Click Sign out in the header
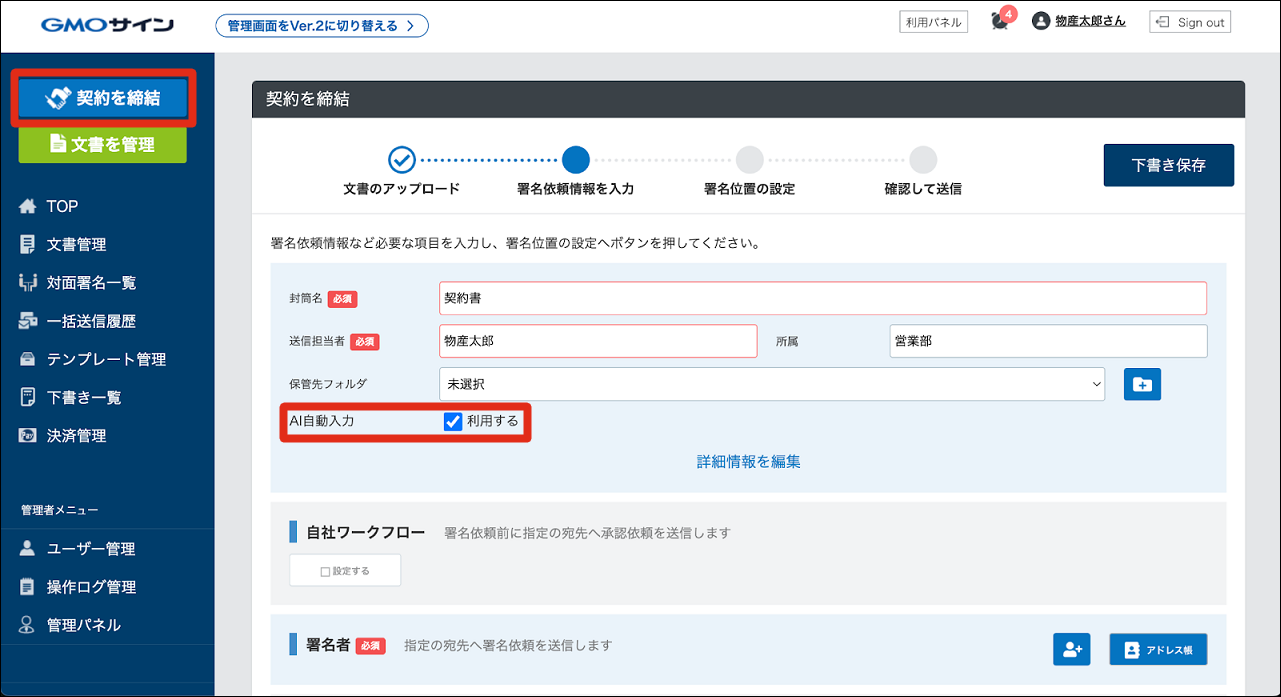The height and width of the screenshot is (697, 1281). click(x=1190, y=22)
